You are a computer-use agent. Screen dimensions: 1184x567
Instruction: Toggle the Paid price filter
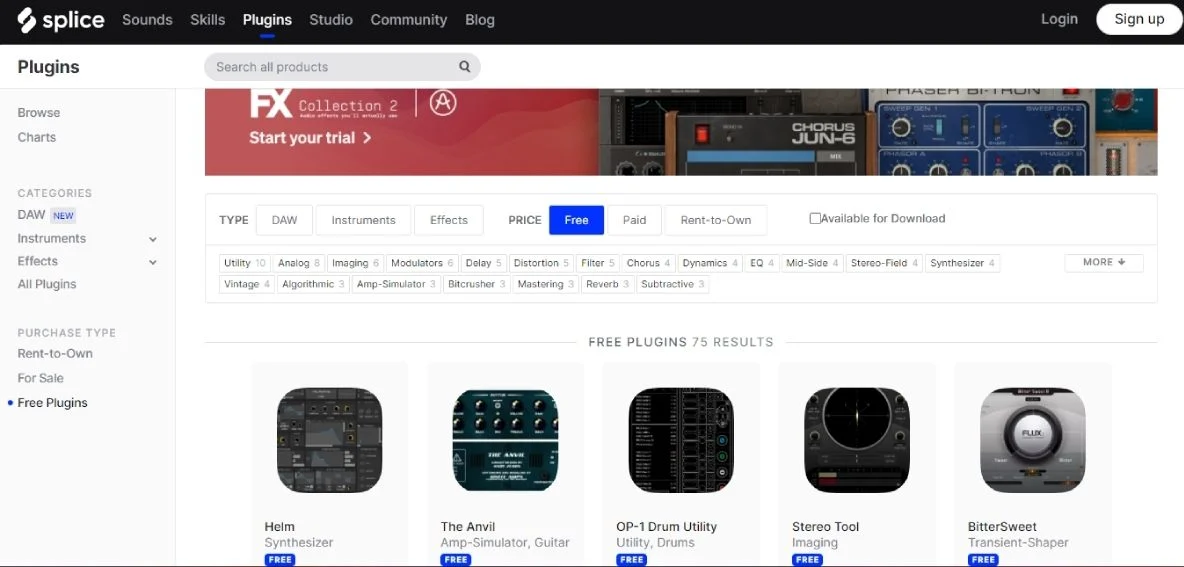click(634, 220)
